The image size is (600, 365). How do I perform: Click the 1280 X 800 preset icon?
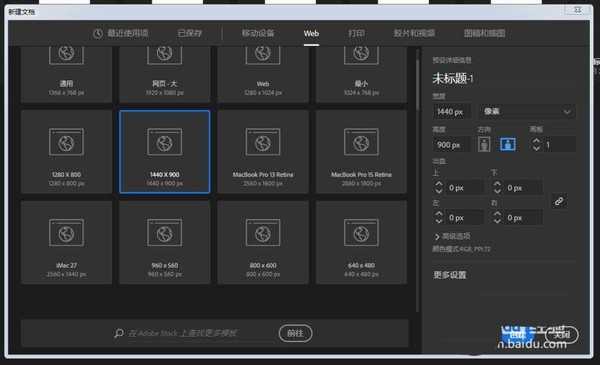(x=66, y=142)
